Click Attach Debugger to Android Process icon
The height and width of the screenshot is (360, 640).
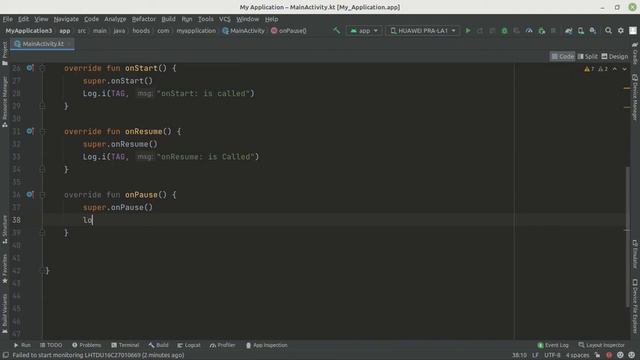tap(542, 31)
